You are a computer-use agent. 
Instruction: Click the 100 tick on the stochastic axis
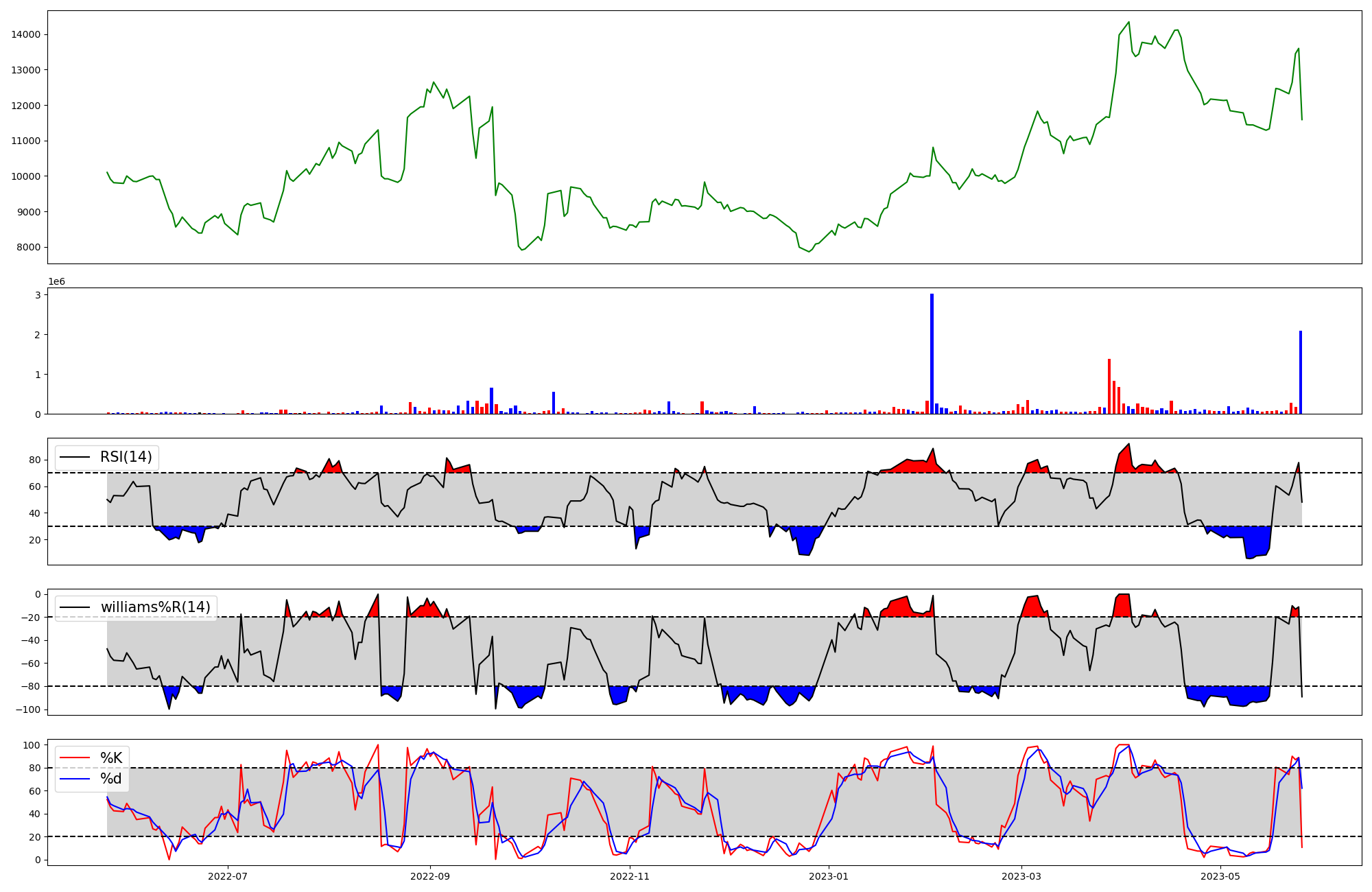coord(32,745)
